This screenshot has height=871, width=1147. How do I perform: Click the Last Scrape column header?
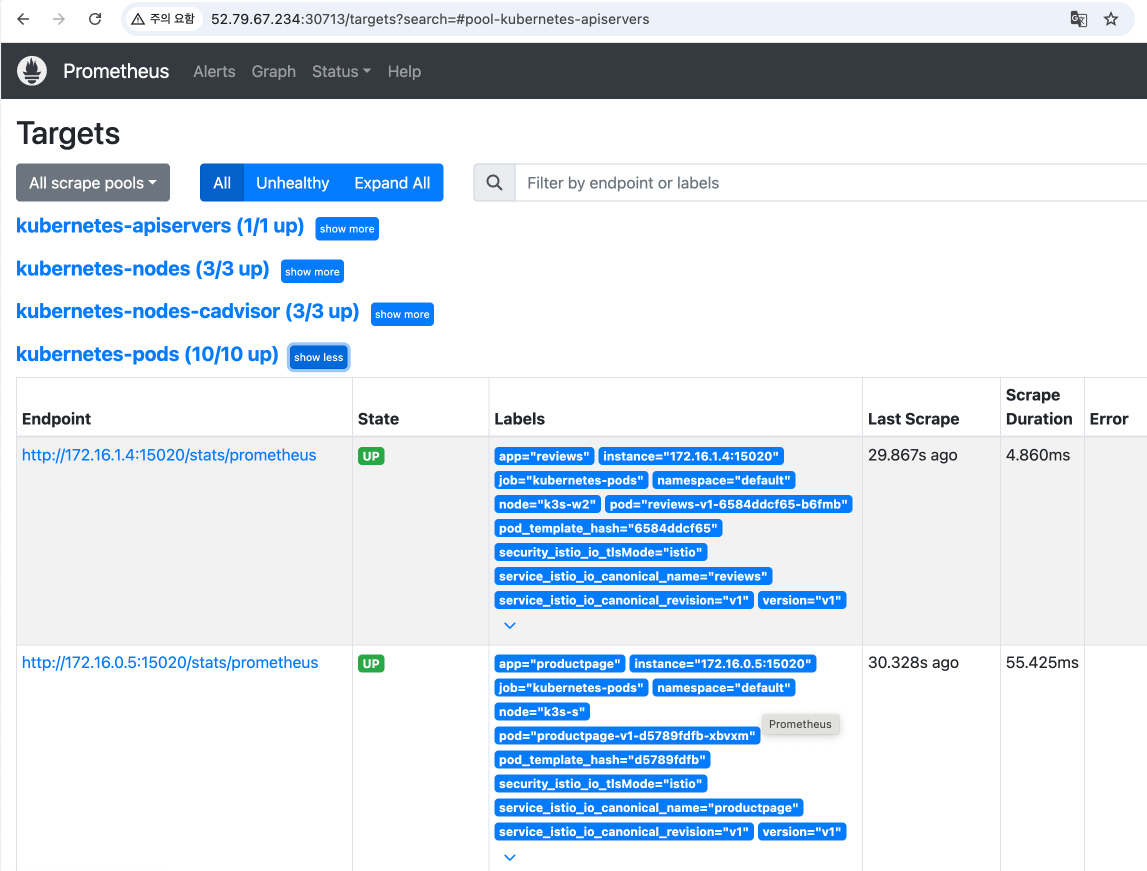tap(913, 419)
